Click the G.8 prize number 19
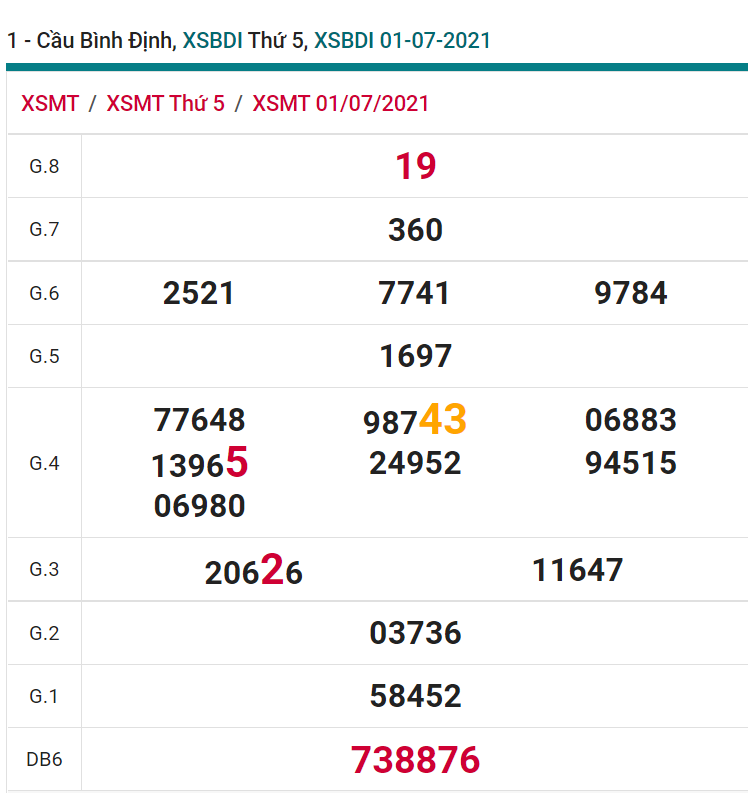Image resolution: width=748 pixels, height=793 pixels. click(415, 166)
